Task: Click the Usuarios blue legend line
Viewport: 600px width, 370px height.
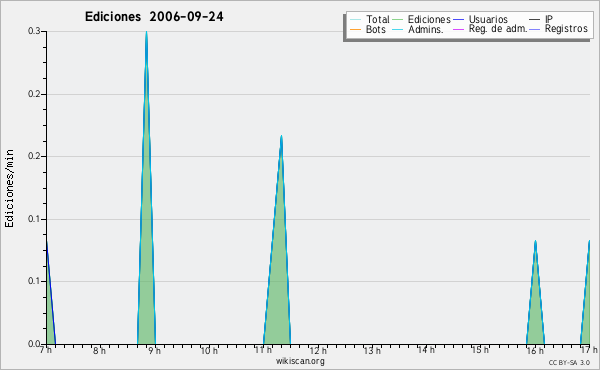Action: click(458, 20)
